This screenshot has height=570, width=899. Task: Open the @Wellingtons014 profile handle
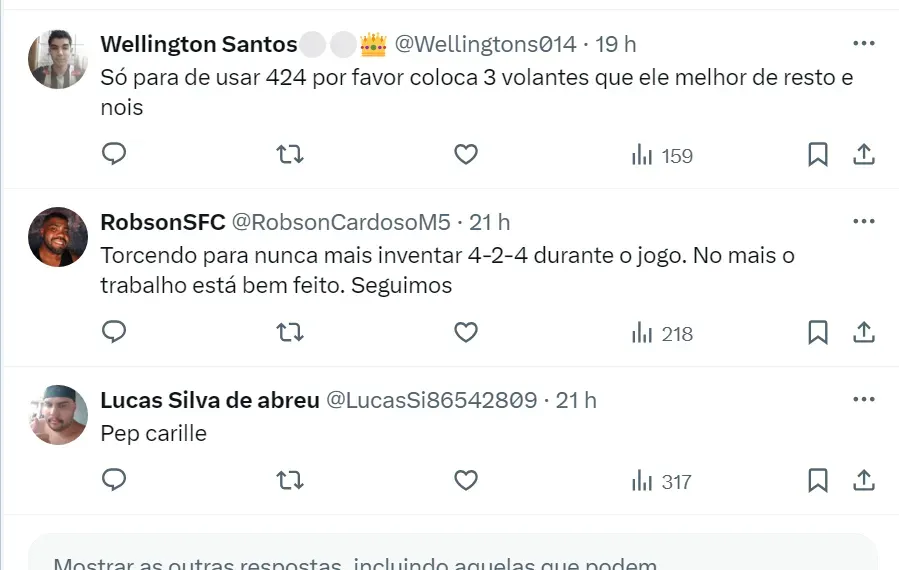[x=485, y=44]
